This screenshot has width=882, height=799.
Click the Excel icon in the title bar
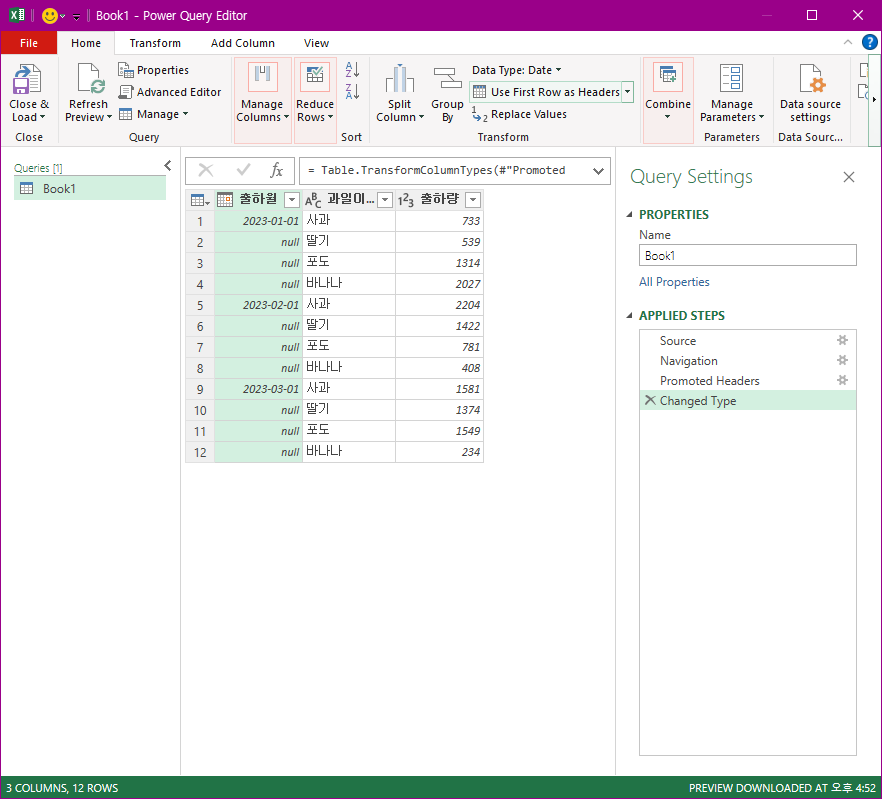(x=17, y=15)
